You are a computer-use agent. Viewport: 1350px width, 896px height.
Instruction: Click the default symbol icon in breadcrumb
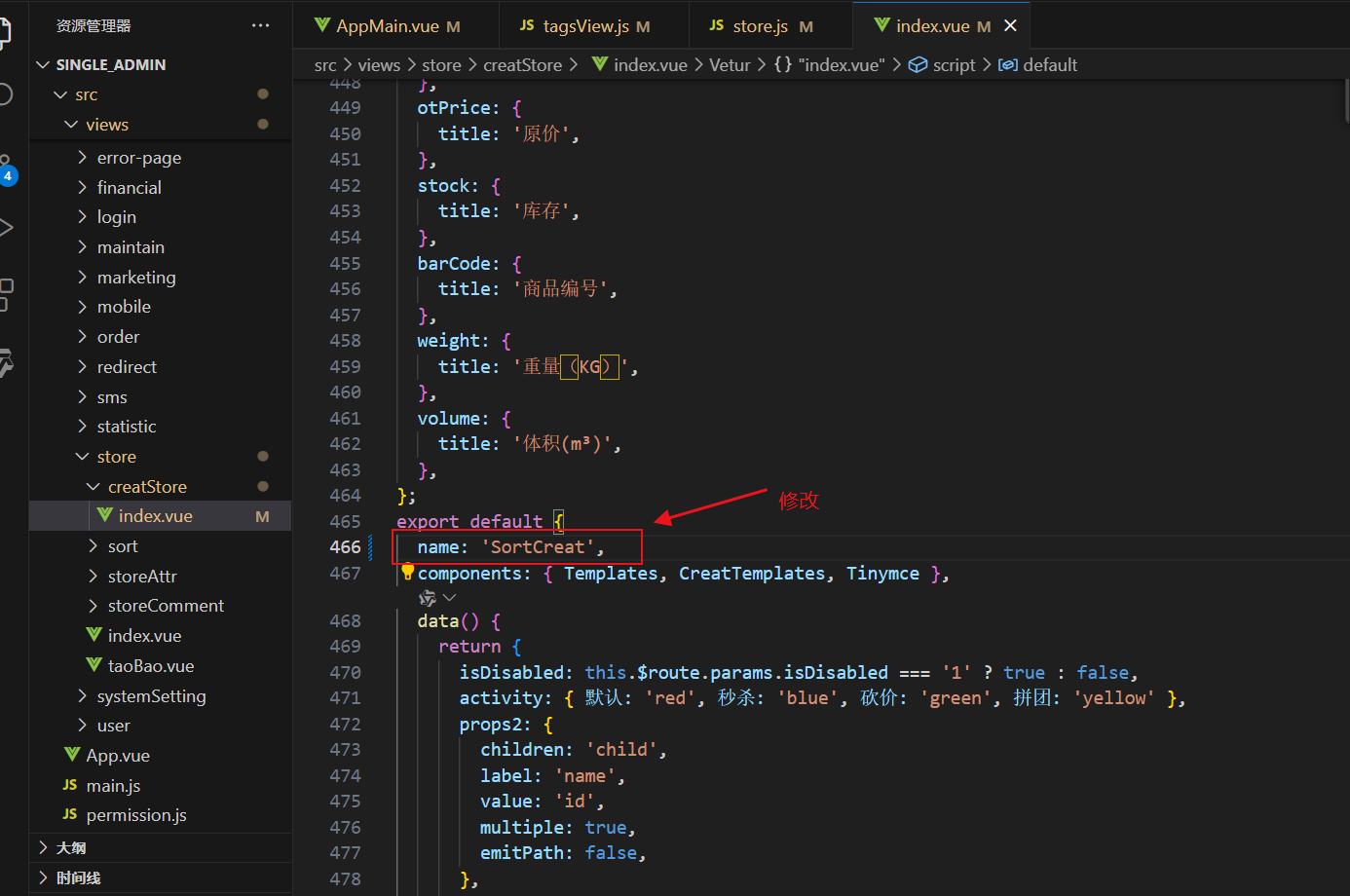pos(1008,64)
